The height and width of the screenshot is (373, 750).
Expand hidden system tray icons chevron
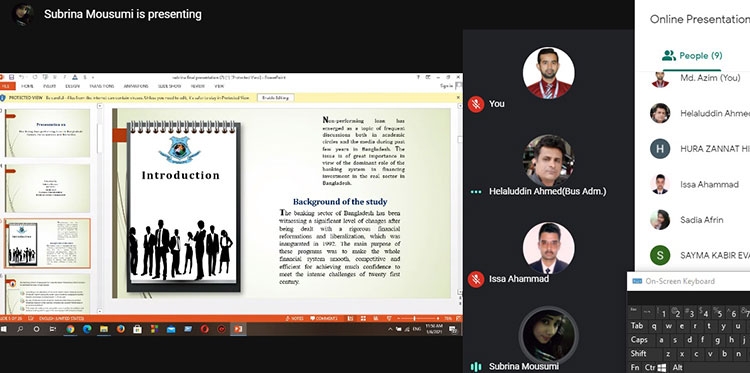point(390,329)
